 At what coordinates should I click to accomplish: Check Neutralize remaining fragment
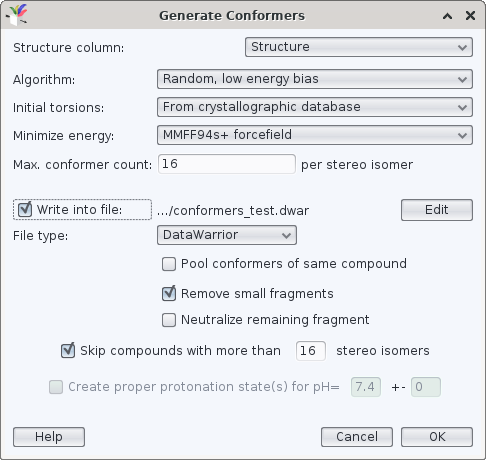[169, 320]
